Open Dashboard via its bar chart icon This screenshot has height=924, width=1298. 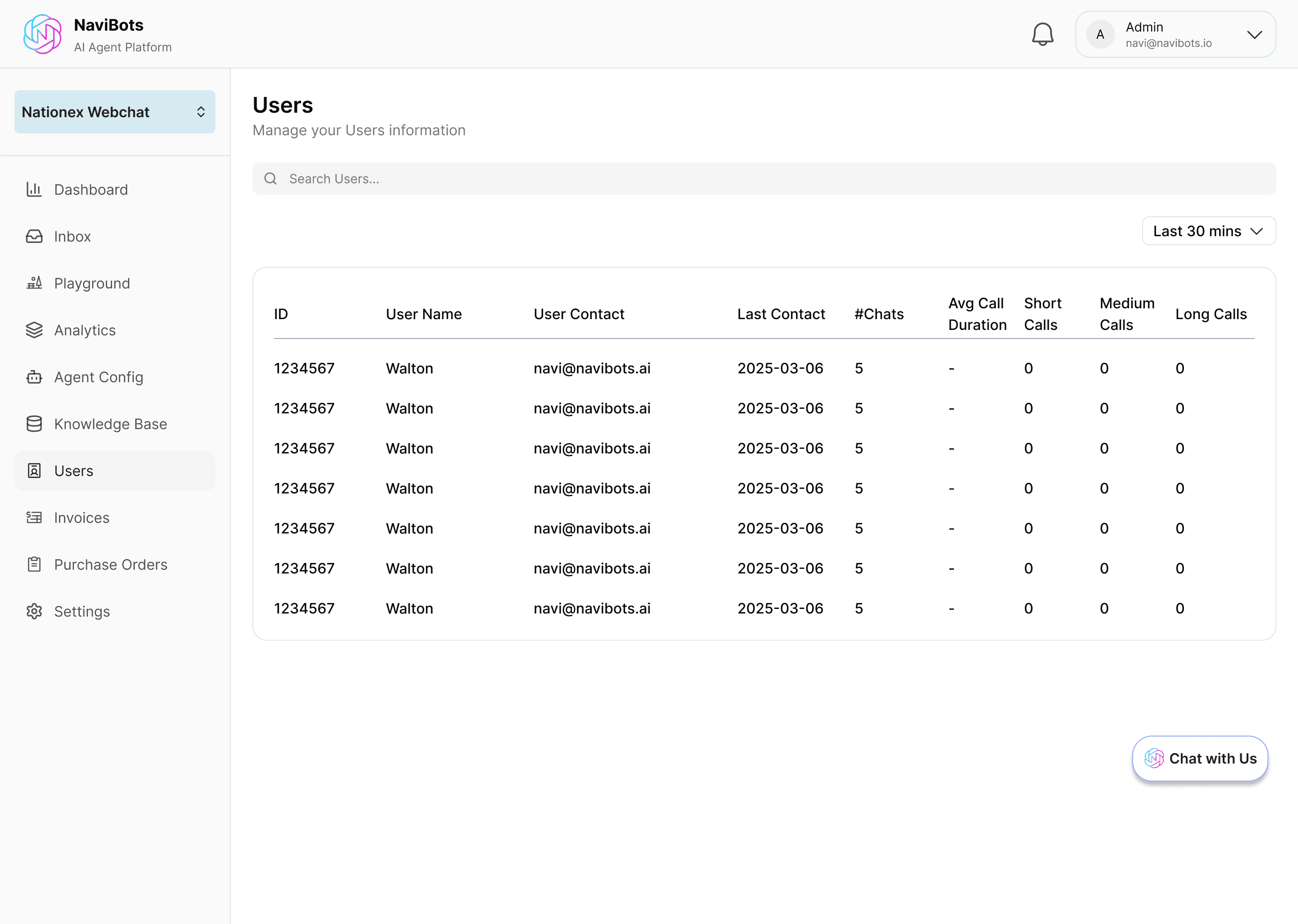coord(34,189)
